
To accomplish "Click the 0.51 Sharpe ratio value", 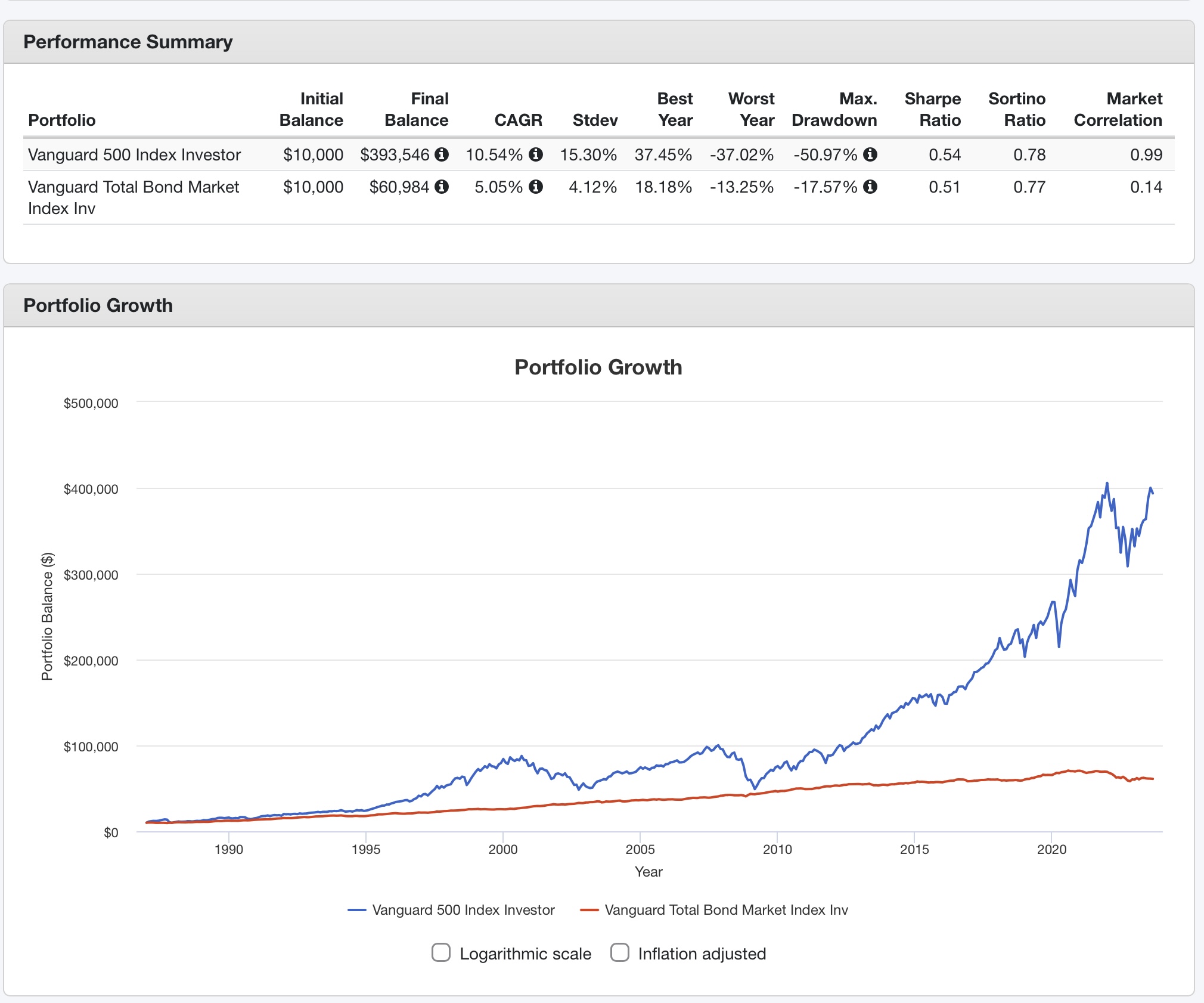I will pyautogui.click(x=945, y=187).
